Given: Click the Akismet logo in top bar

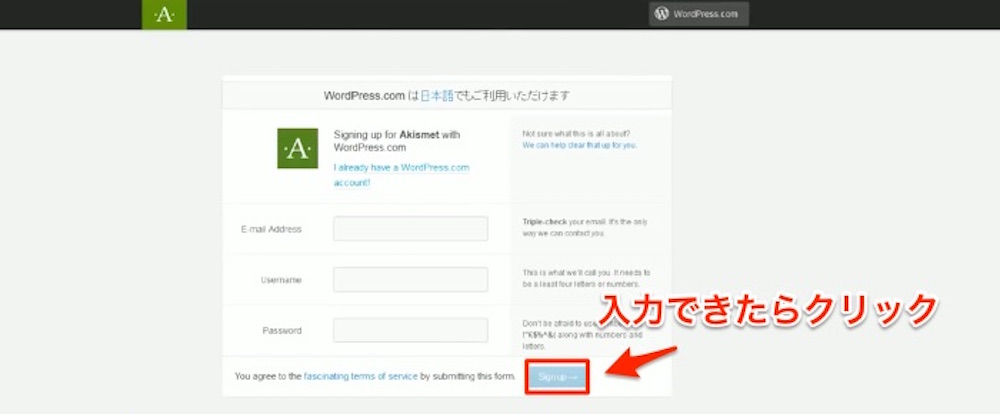Looking at the screenshot, I should pos(165,15).
